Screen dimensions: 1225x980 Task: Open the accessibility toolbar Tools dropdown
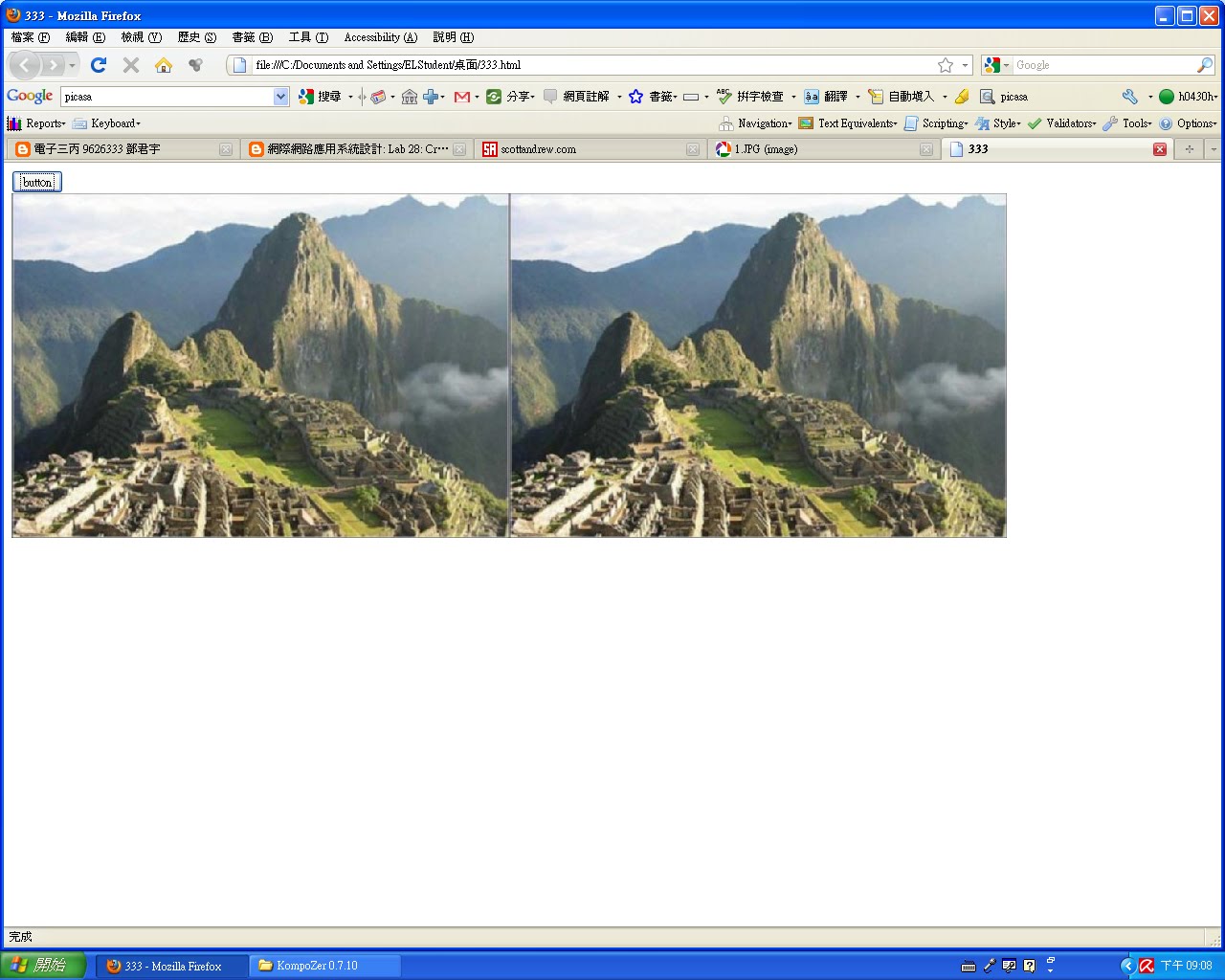(x=1127, y=123)
